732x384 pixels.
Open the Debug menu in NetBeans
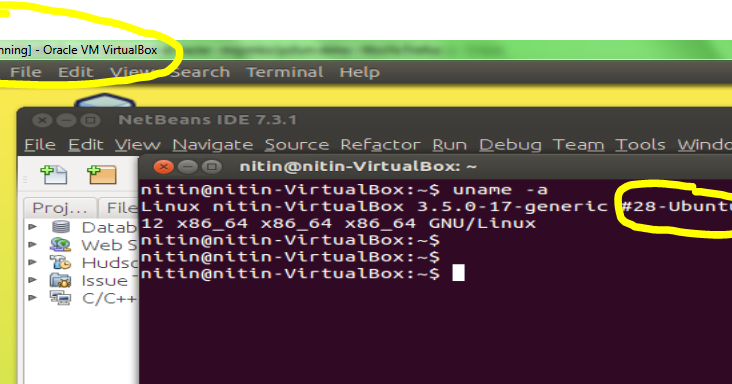point(510,145)
